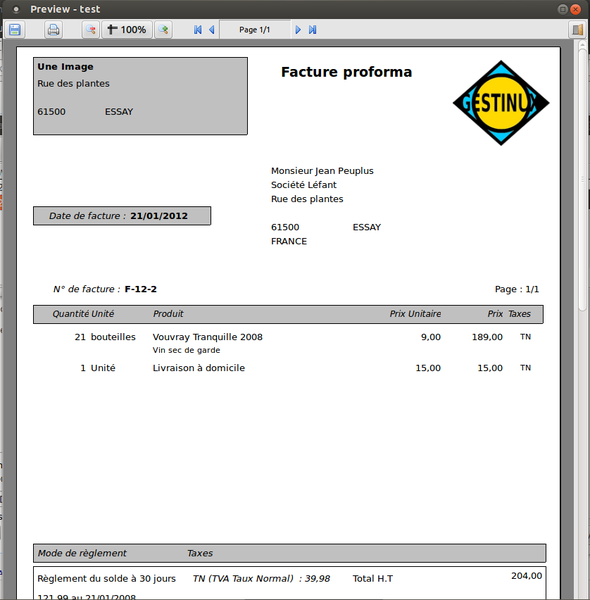The height and width of the screenshot is (600, 590).
Task: Click '21 bouteilles' quantity
Action: coord(105,337)
